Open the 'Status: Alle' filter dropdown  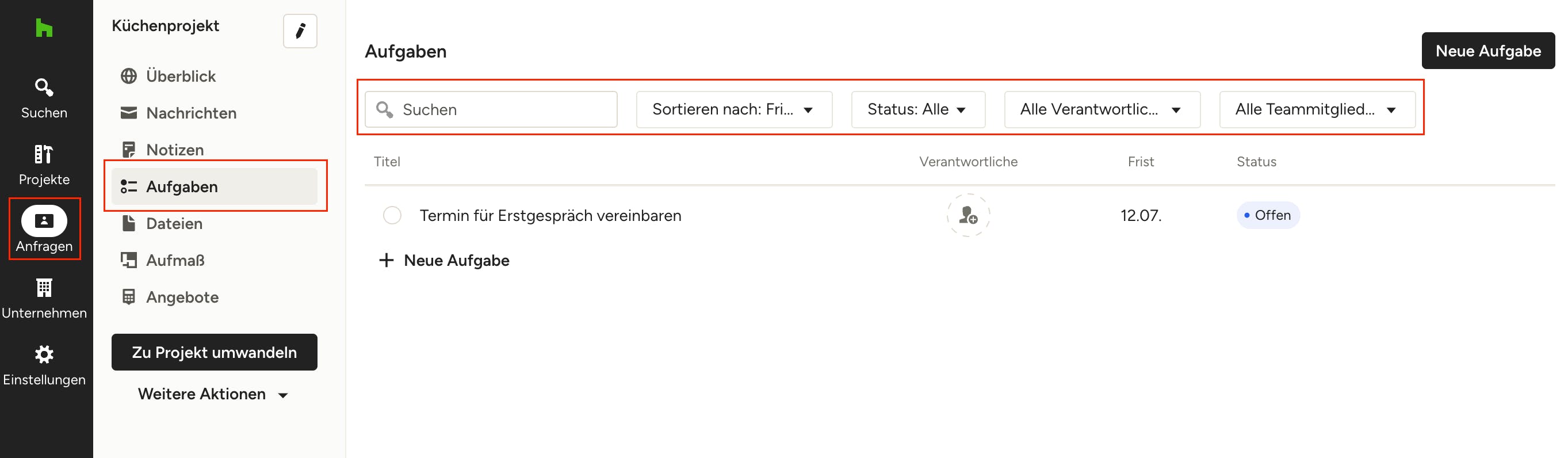click(x=918, y=110)
